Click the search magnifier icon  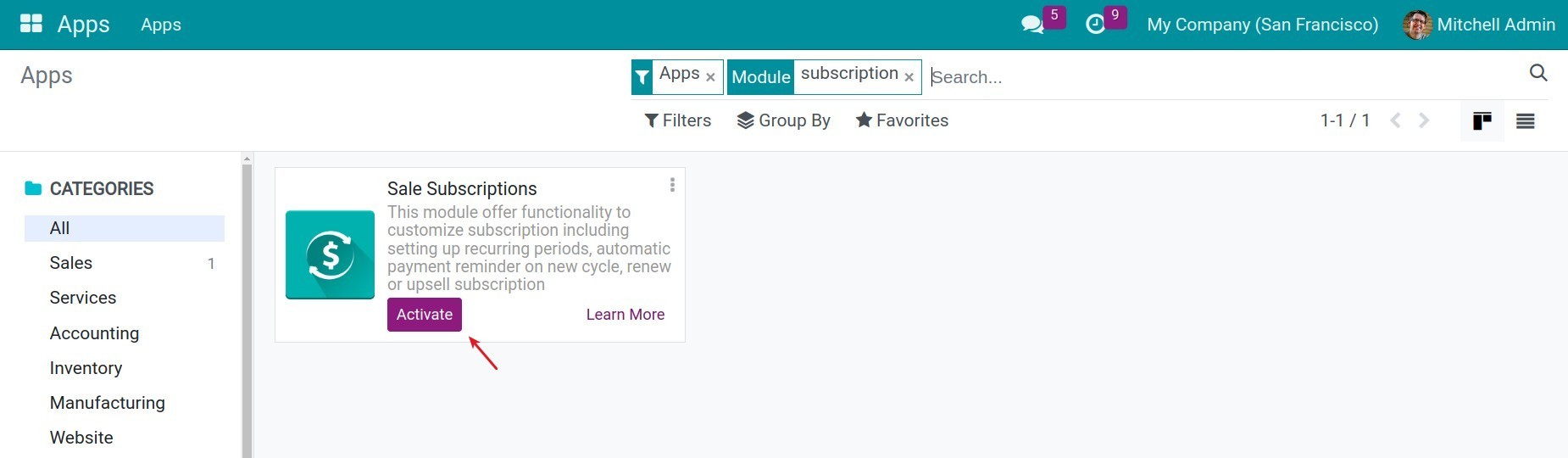(1537, 73)
